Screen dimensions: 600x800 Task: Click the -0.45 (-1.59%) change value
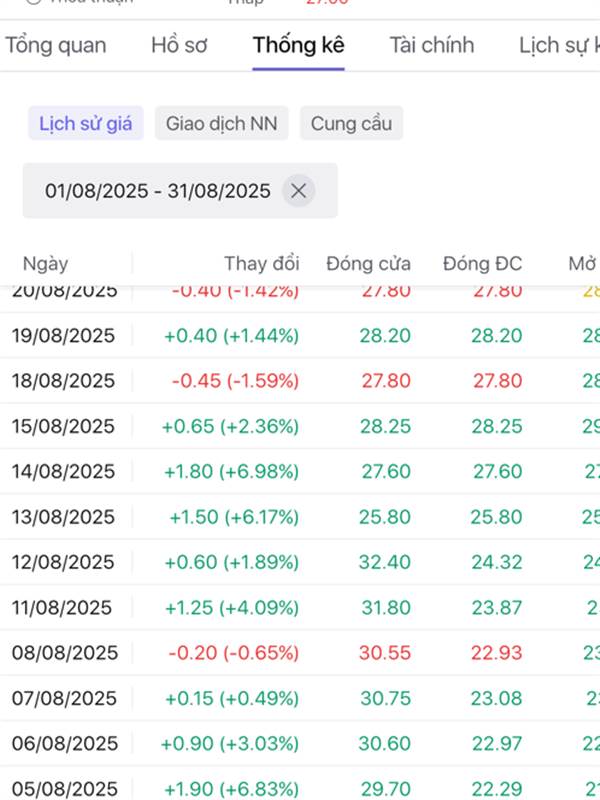[x=234, y=381]
